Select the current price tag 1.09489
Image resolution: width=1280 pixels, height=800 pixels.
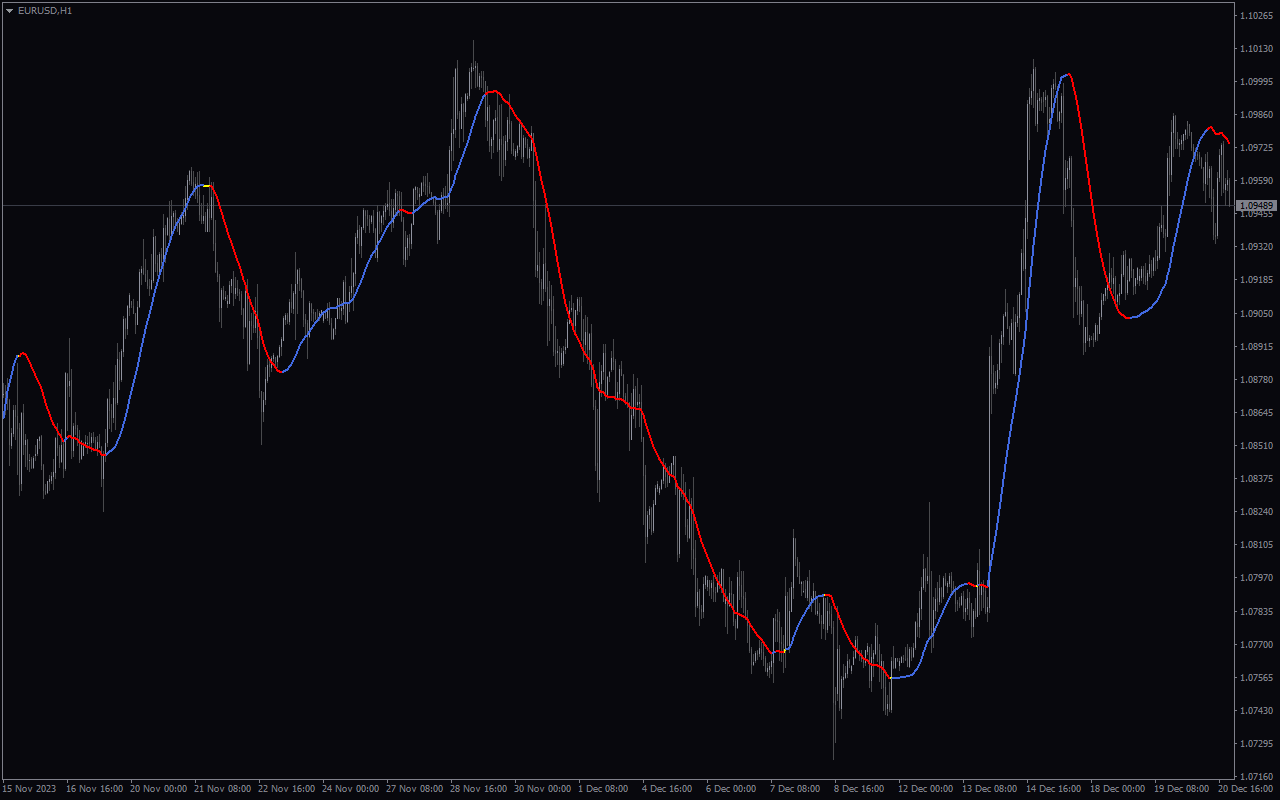pos(1257,205)
